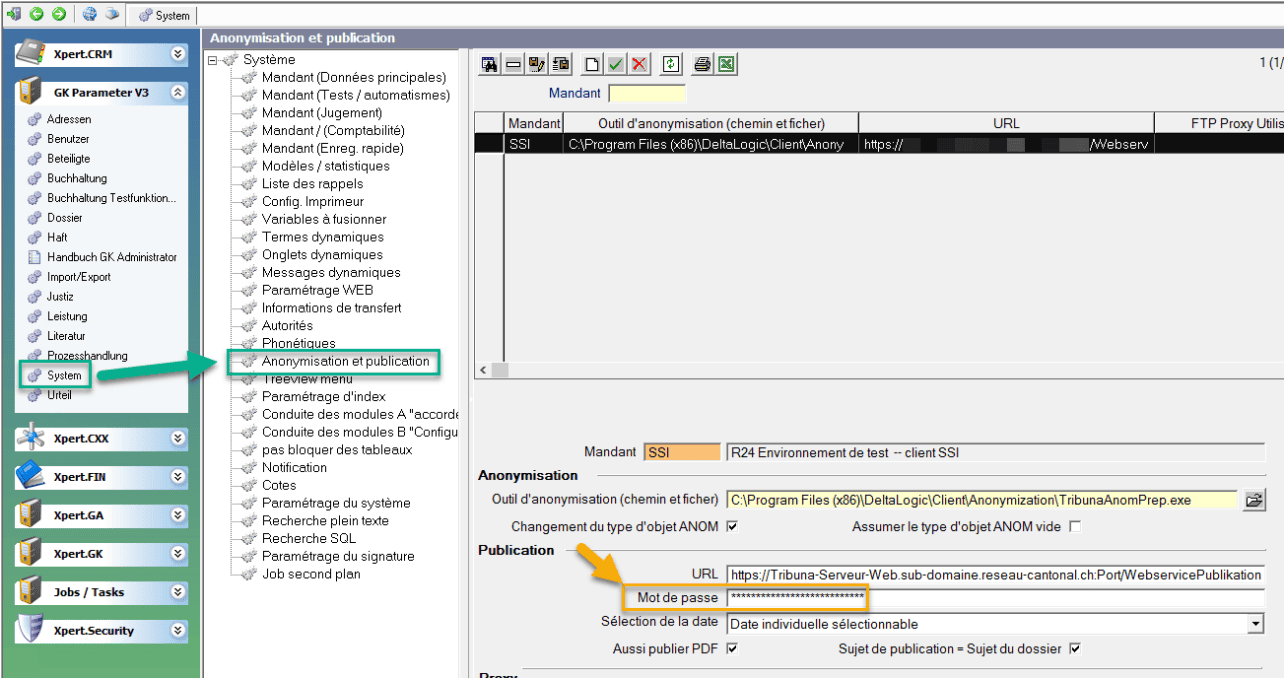
Task: Click the Outil d'anonymisation path field
Action: click(x=983, y=500)
